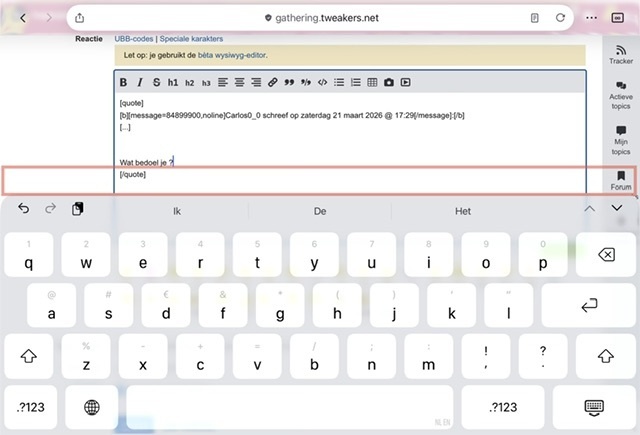
Task: Toggle the right shift key
Action: tap(606, 356)
